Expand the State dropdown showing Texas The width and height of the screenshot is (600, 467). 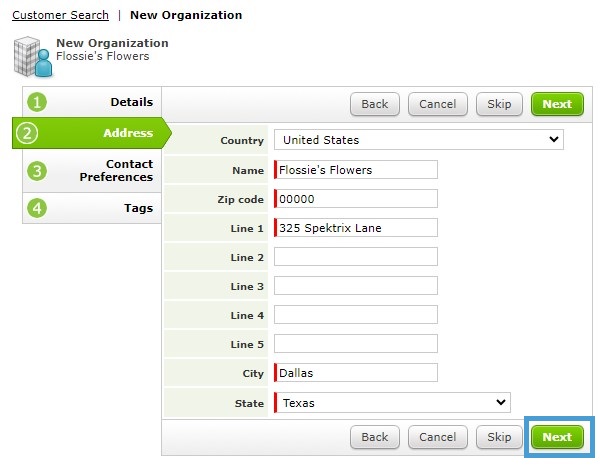tap(392, 403)
